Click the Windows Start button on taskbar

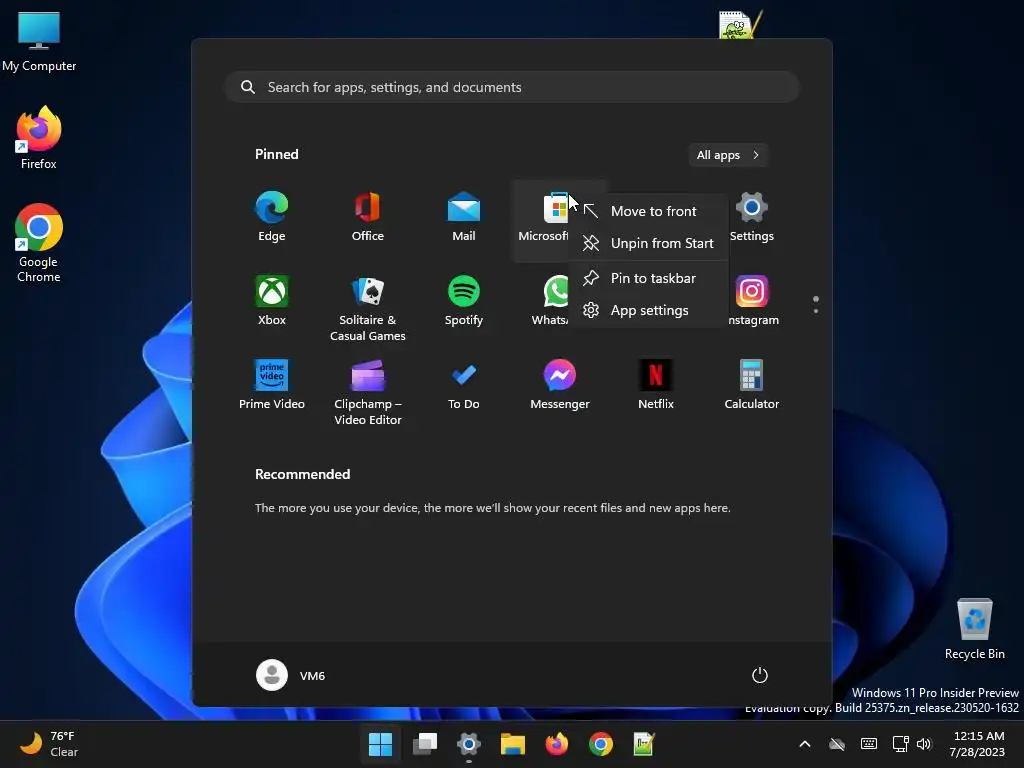click(381, 744)
